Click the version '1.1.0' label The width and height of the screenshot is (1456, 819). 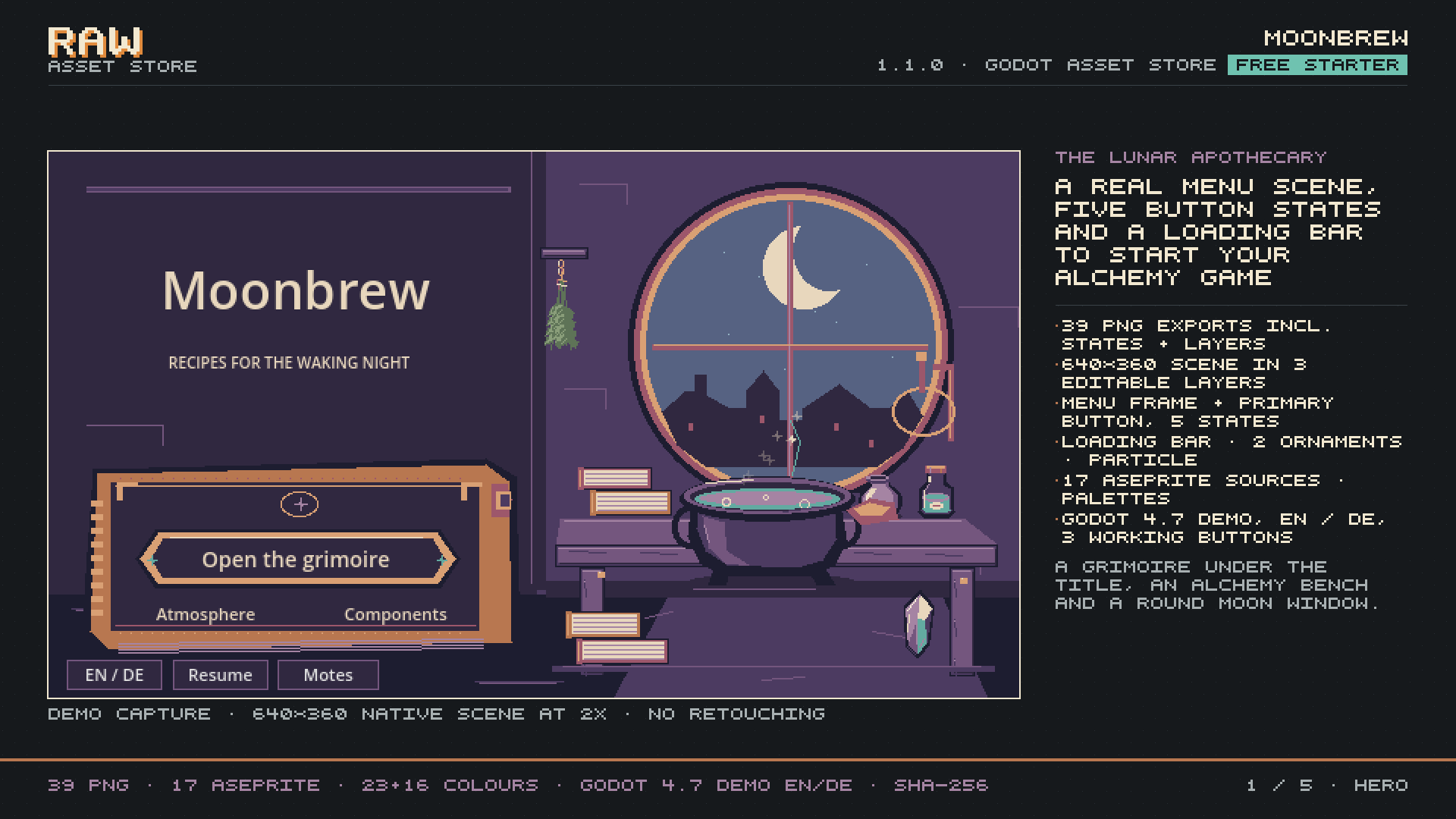pos(910,65)
